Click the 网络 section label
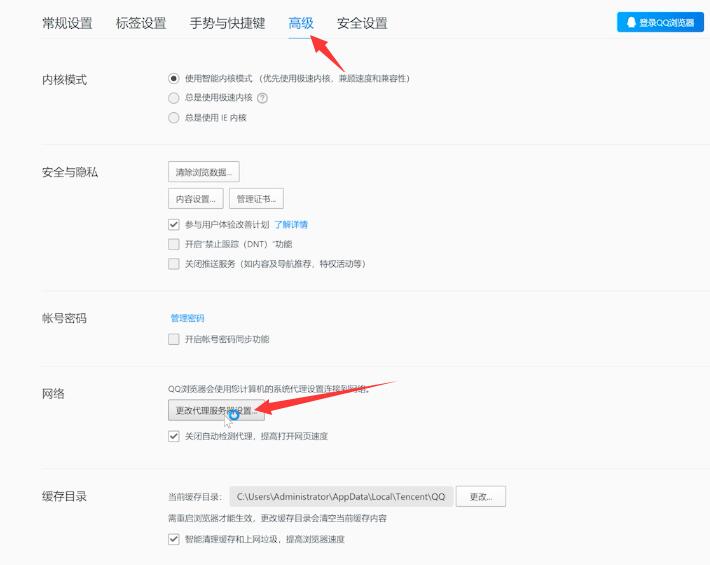Image resolution: width=710 pixels, height=565 pixels. pyautogui.click(x=53, y=394)
